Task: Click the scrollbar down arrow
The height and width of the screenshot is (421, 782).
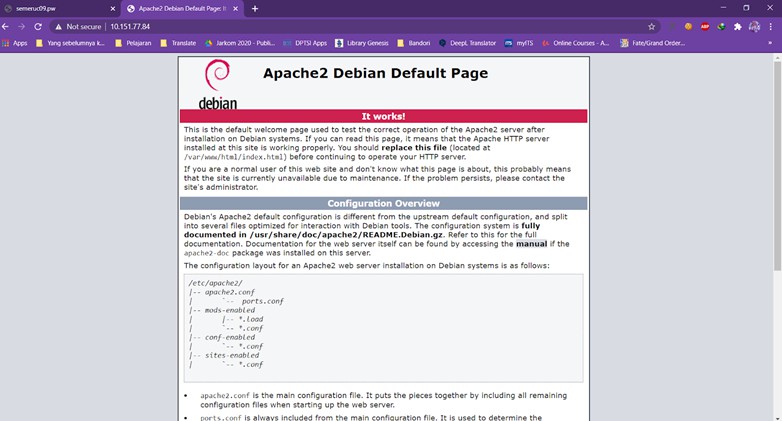Action: tap(778, 418)
